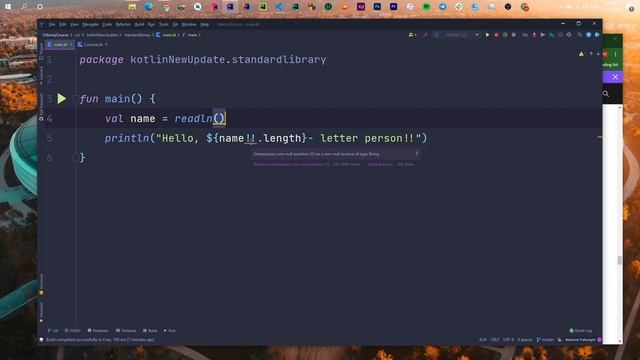
Task: Click Remove unnecessary non-null assertion link
Action: (292, 164)
